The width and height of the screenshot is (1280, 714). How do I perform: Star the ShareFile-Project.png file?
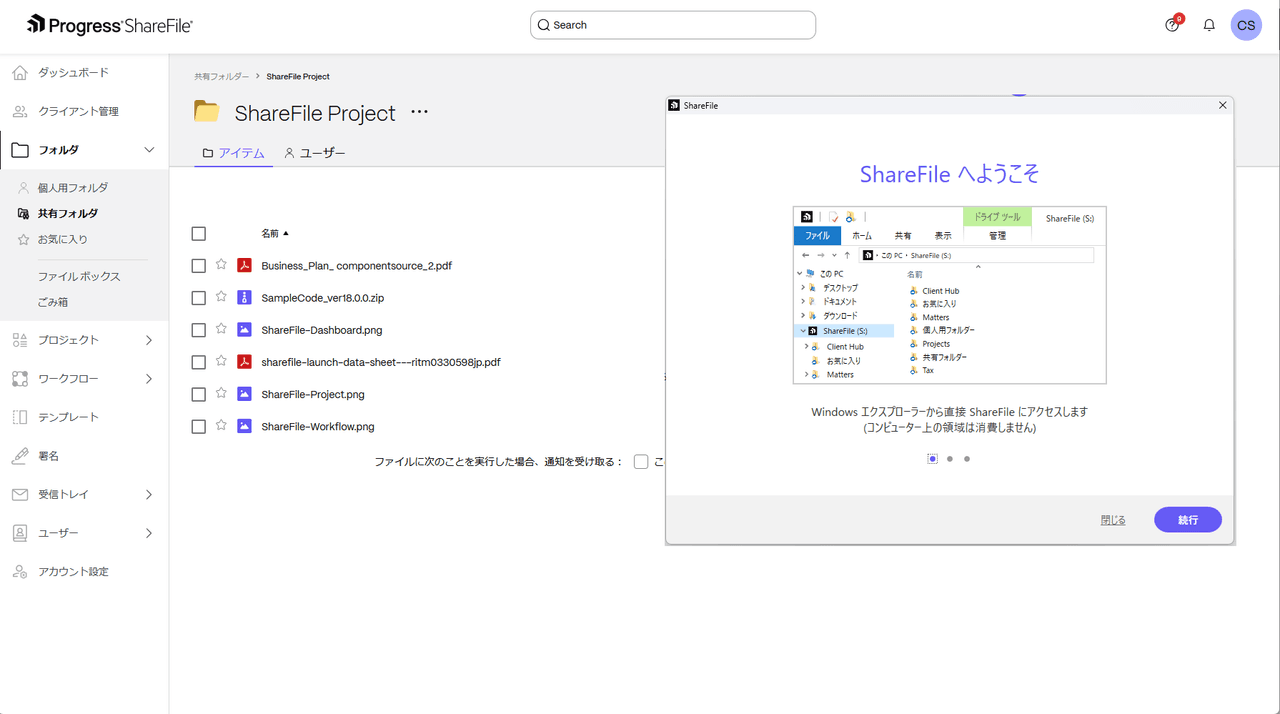coord(221,393)
